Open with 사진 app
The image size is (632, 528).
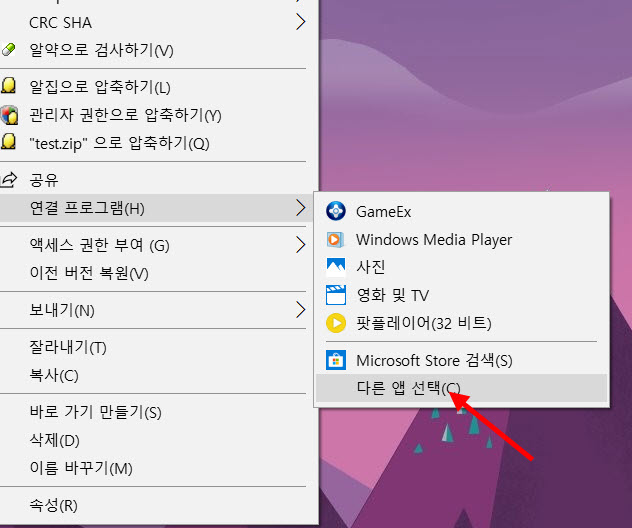pyautogui.click(x=462, y=267)
